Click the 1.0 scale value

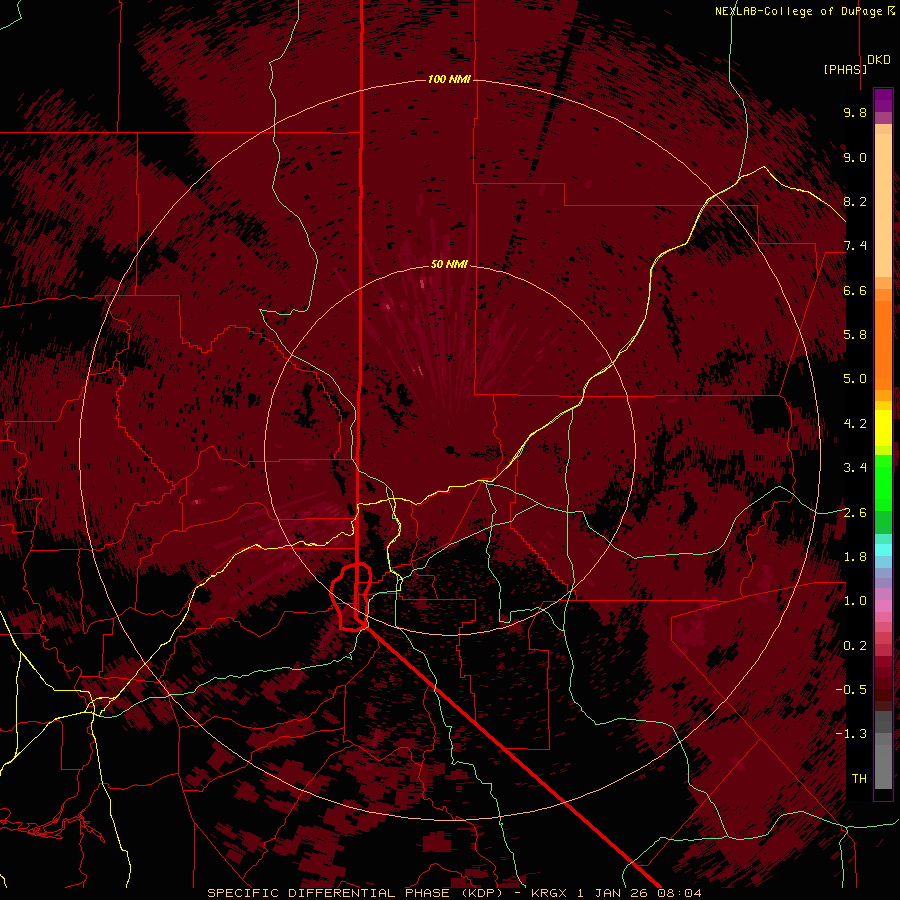click(855, 601)
